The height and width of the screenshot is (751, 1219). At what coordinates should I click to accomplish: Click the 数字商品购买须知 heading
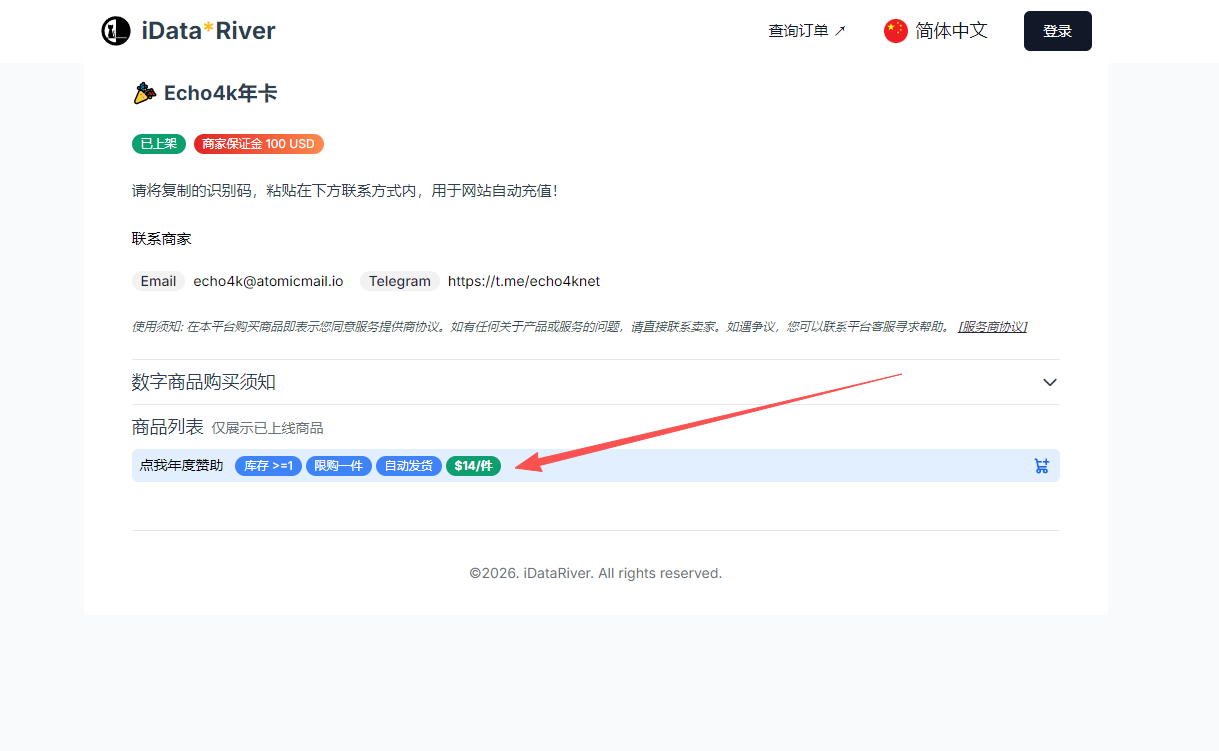(204, 382)
